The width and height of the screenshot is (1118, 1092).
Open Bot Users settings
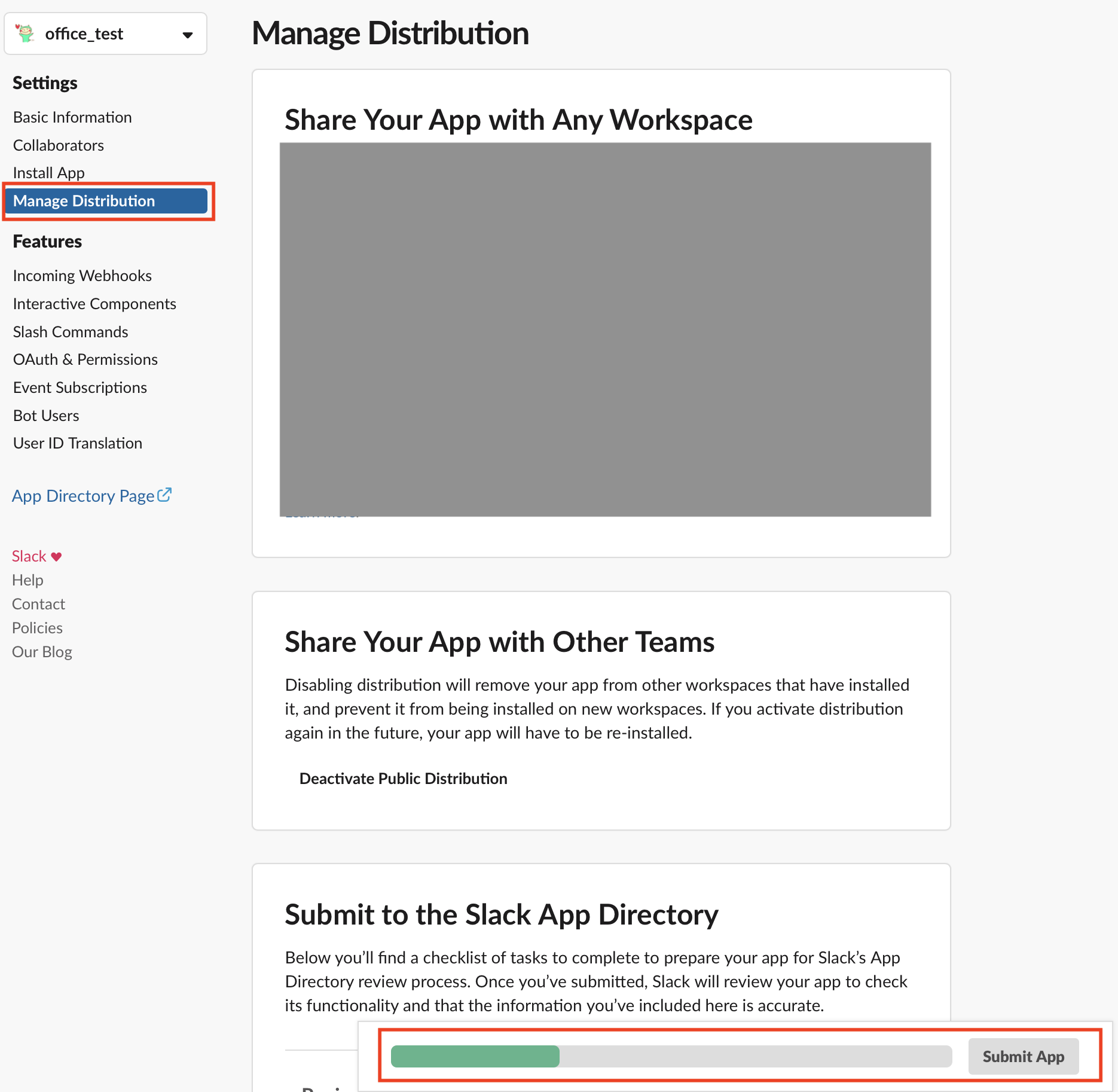click(x=46, y=416)
